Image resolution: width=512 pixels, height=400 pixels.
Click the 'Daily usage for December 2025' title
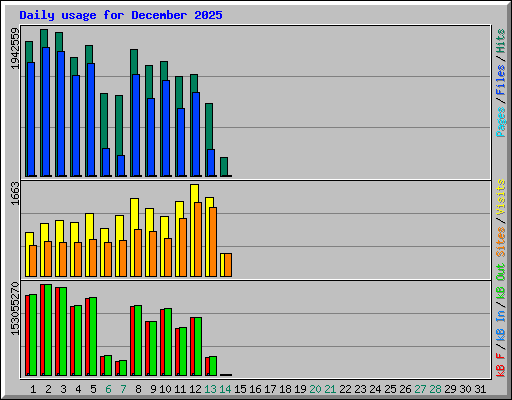pos(121,15)
